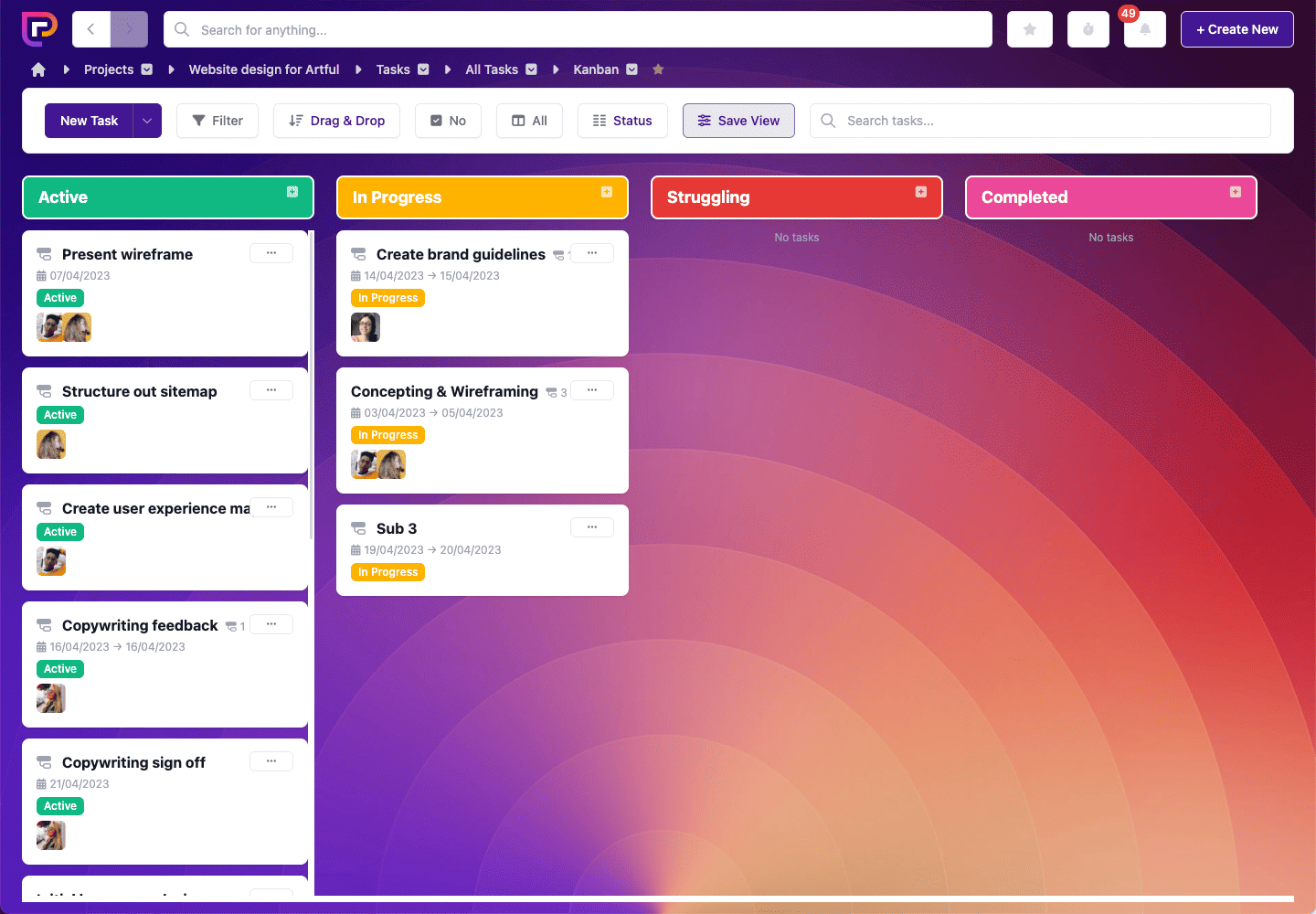The width and height of the screenshot is (1316, 914).
Task: Add a task to the Active column
Action: (x=292, y=192)
